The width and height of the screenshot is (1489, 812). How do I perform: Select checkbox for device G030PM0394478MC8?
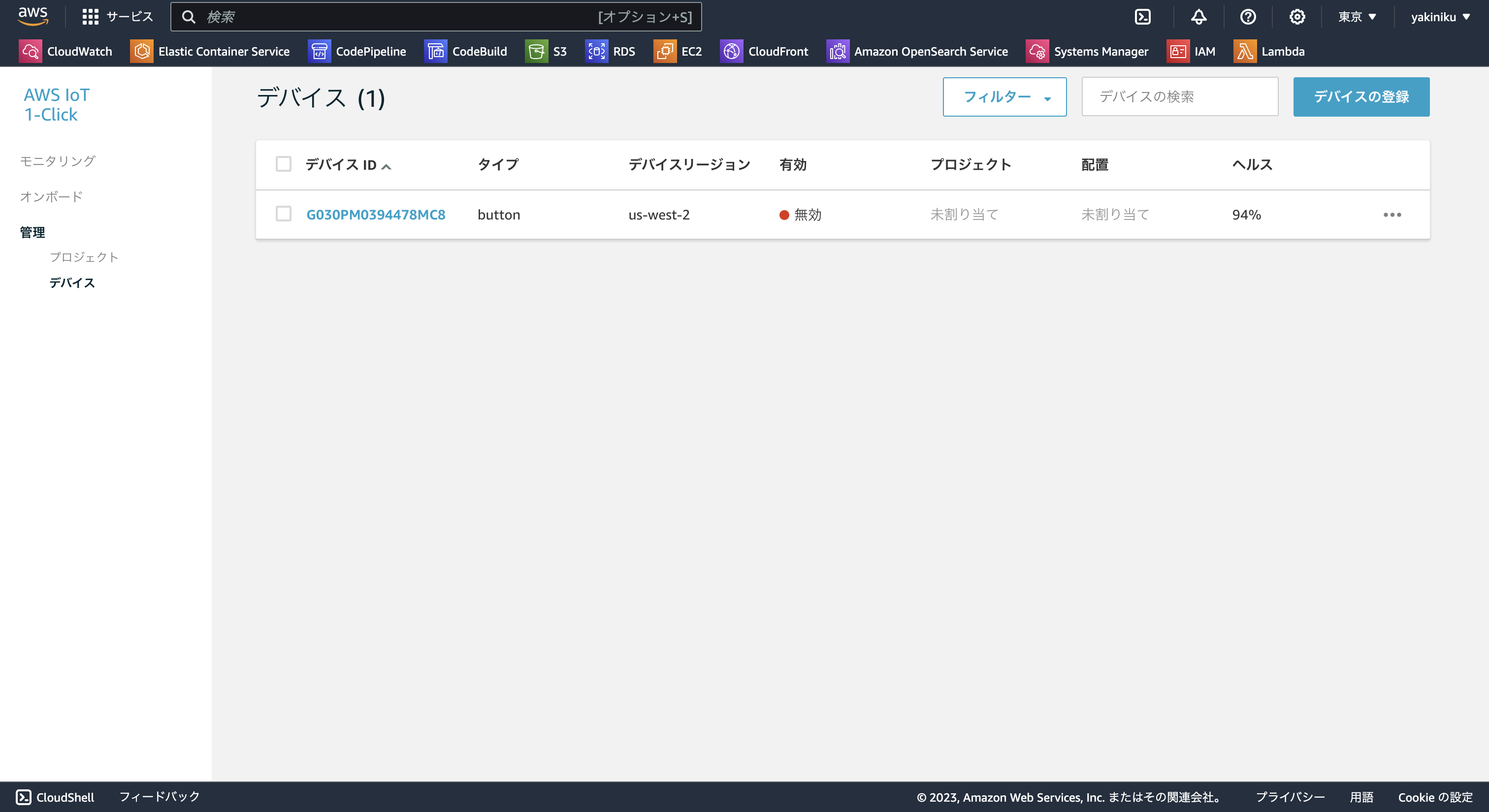(283, 214)
